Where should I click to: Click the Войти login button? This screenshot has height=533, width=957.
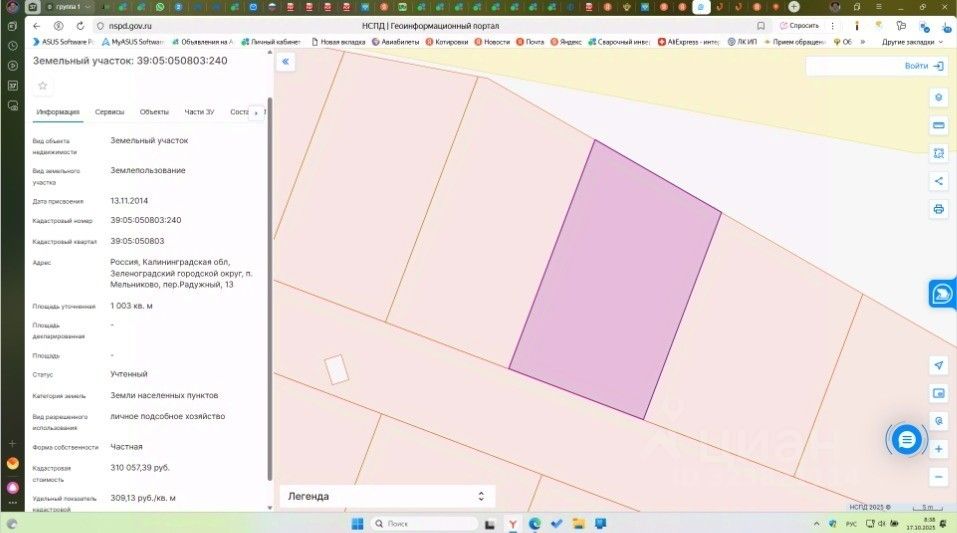click(x=923, y=66)
